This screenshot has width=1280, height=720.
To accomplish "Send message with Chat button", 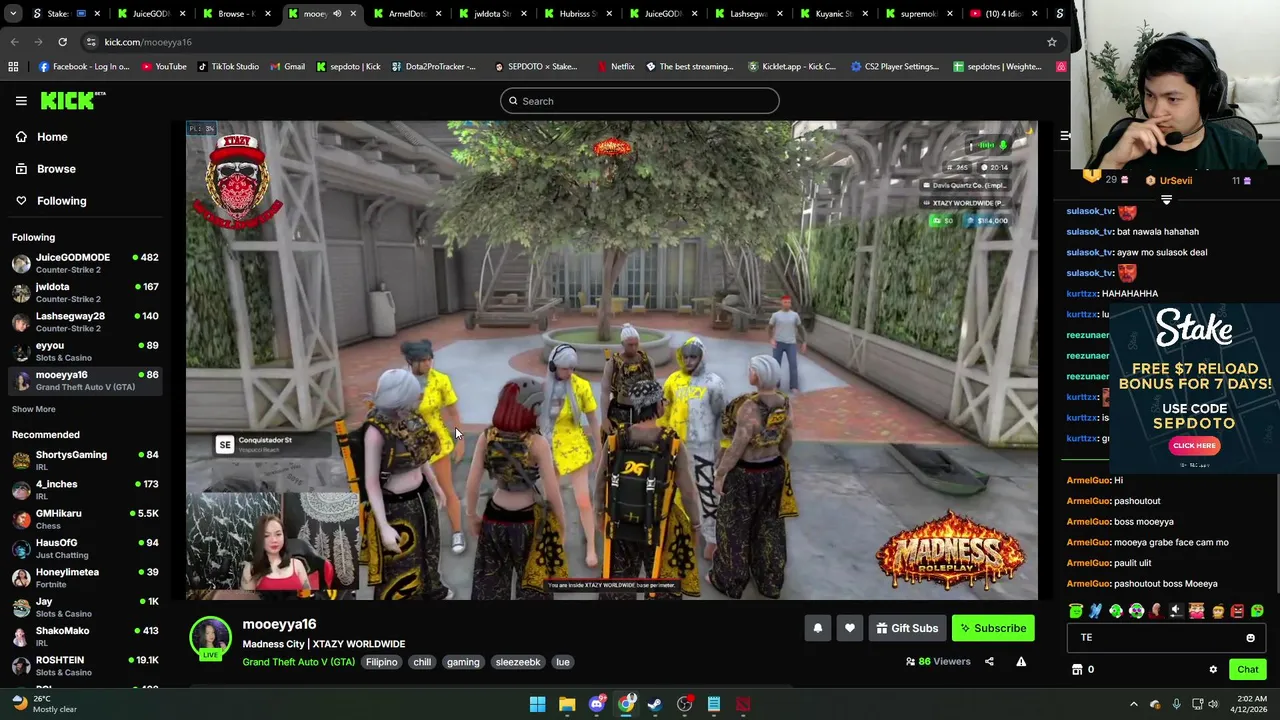I will (1247, 669).
